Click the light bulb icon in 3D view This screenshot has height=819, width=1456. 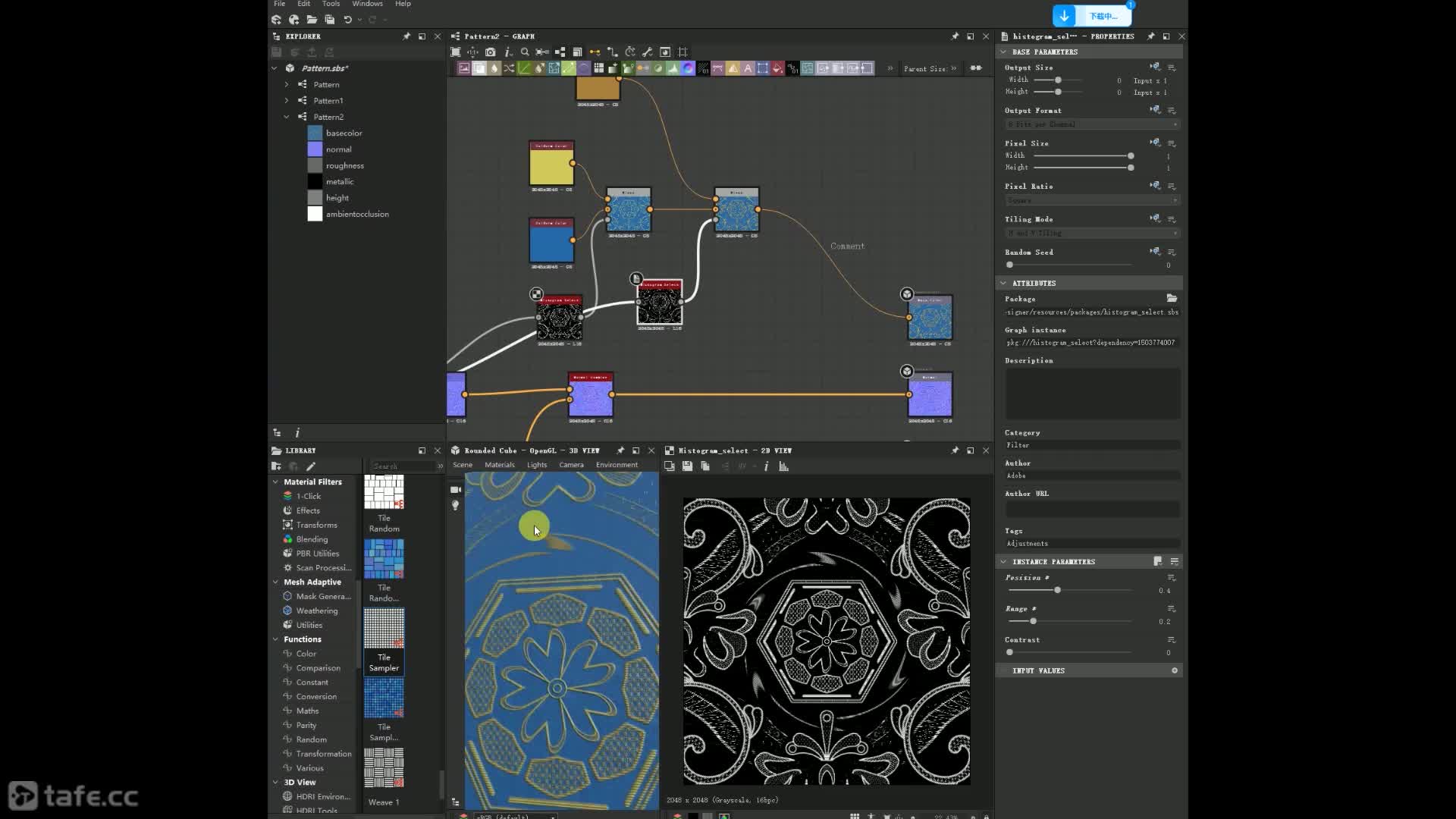tap(456, 506)
